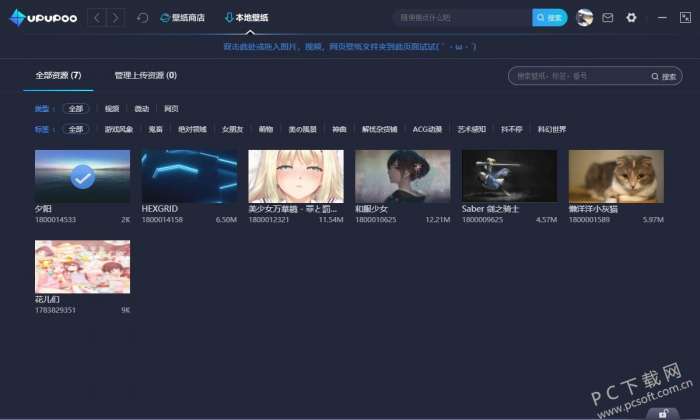The height and width of the screenshot is (420, 700).
Task: Switch to the 本地壁纸 local wallpaper tab
Action: tap(246, 18)
